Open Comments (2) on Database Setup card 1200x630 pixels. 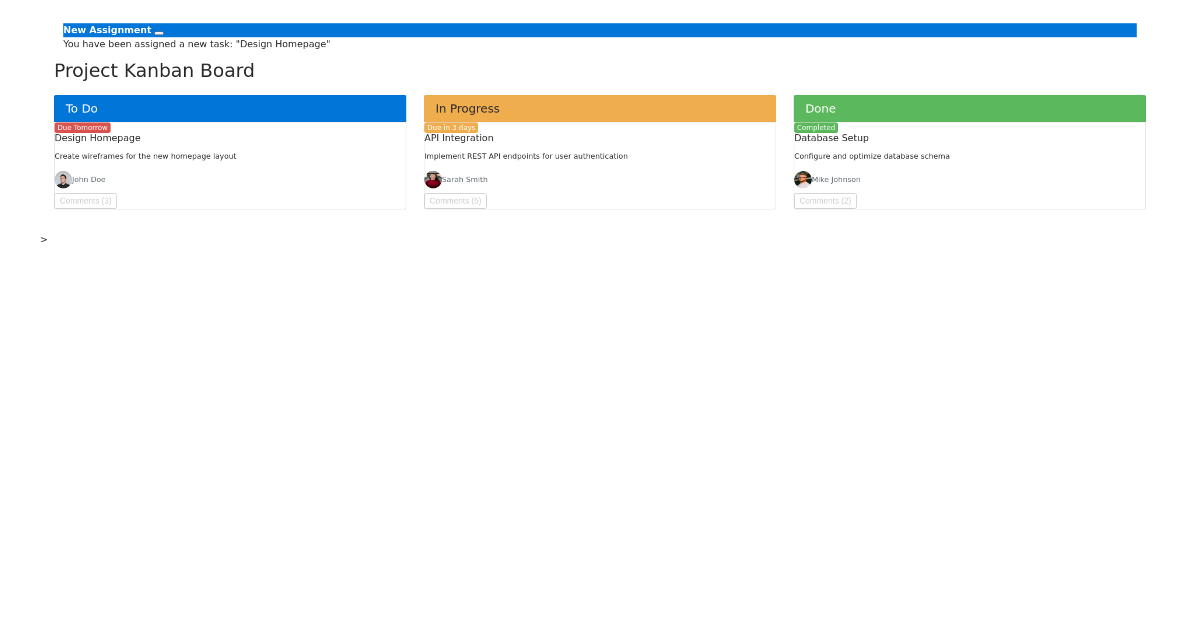pyautogui.click(x=825, y=200)
